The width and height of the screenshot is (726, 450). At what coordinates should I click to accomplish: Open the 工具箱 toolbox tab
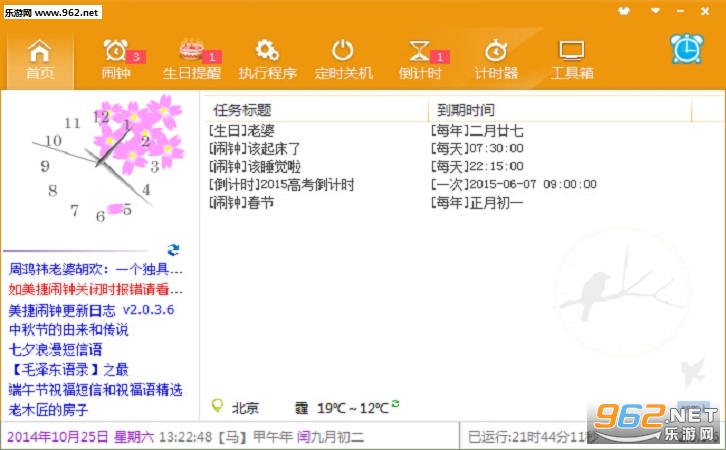pos(572,60)
